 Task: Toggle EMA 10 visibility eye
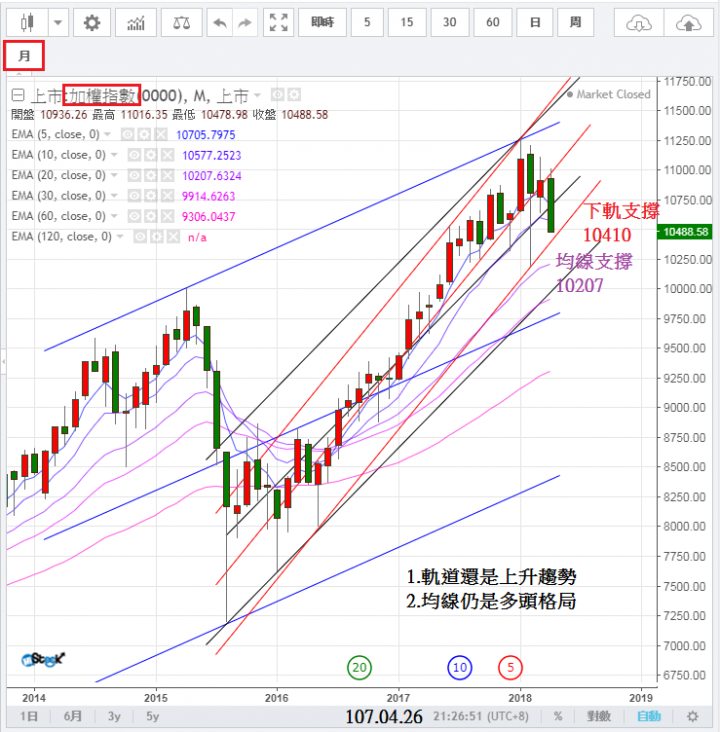(134, 155)
